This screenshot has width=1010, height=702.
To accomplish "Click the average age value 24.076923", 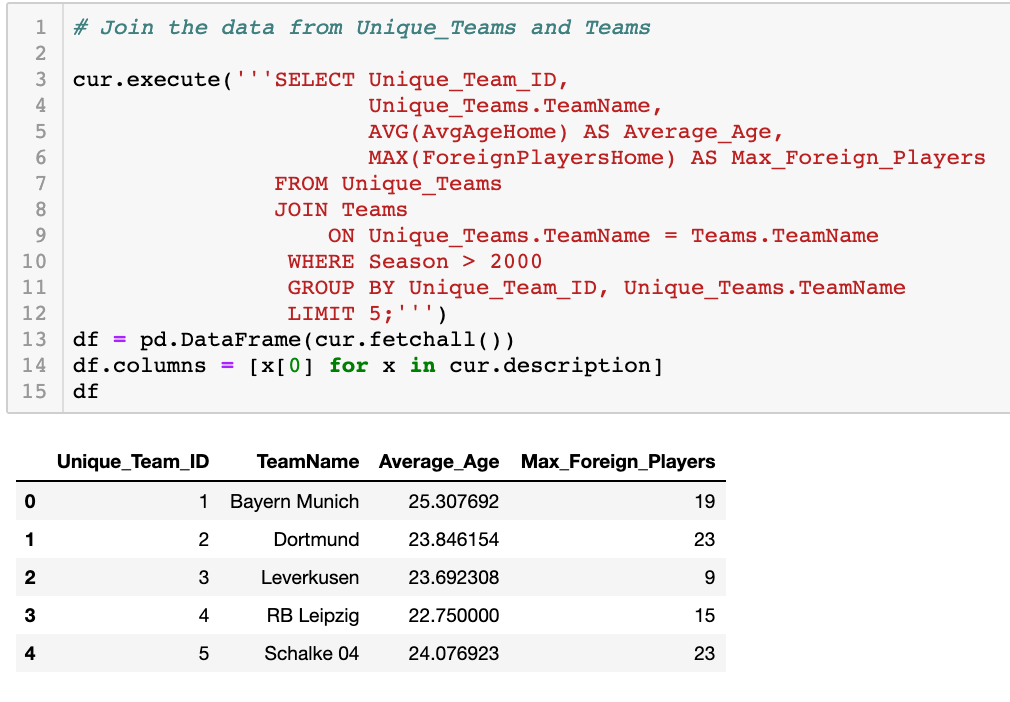I will [x=453, y=654].
